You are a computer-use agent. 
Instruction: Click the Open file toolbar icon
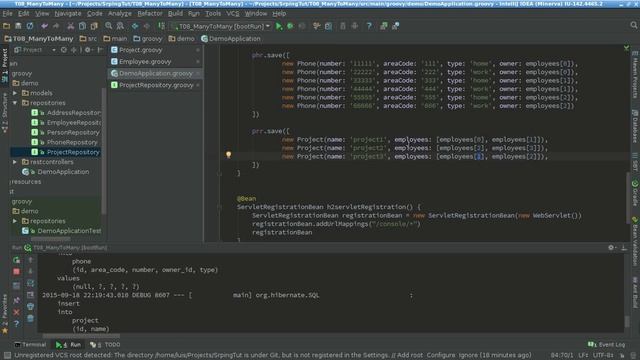click(6, 26)
